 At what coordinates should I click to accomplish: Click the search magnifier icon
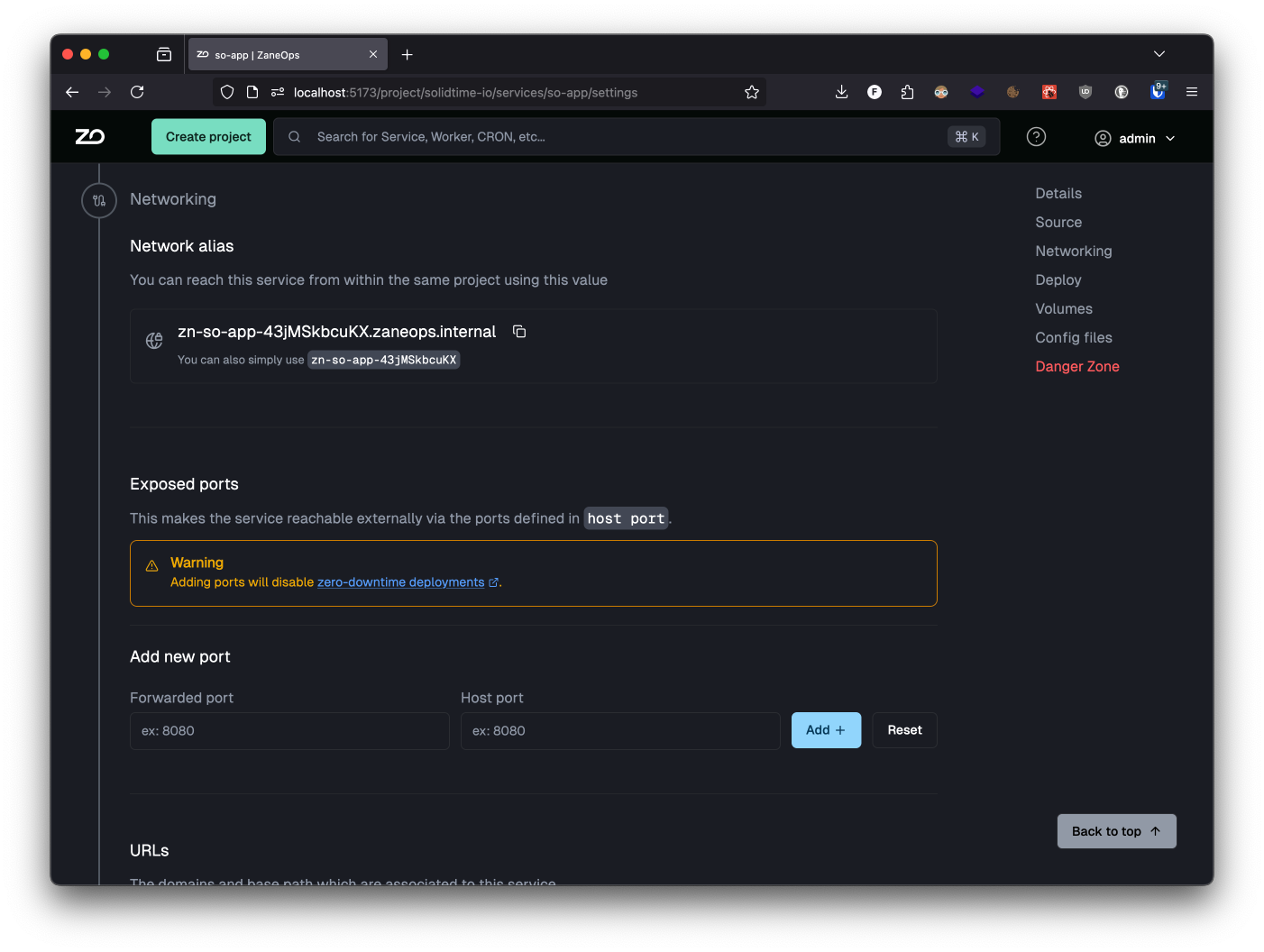coord(295,137)
